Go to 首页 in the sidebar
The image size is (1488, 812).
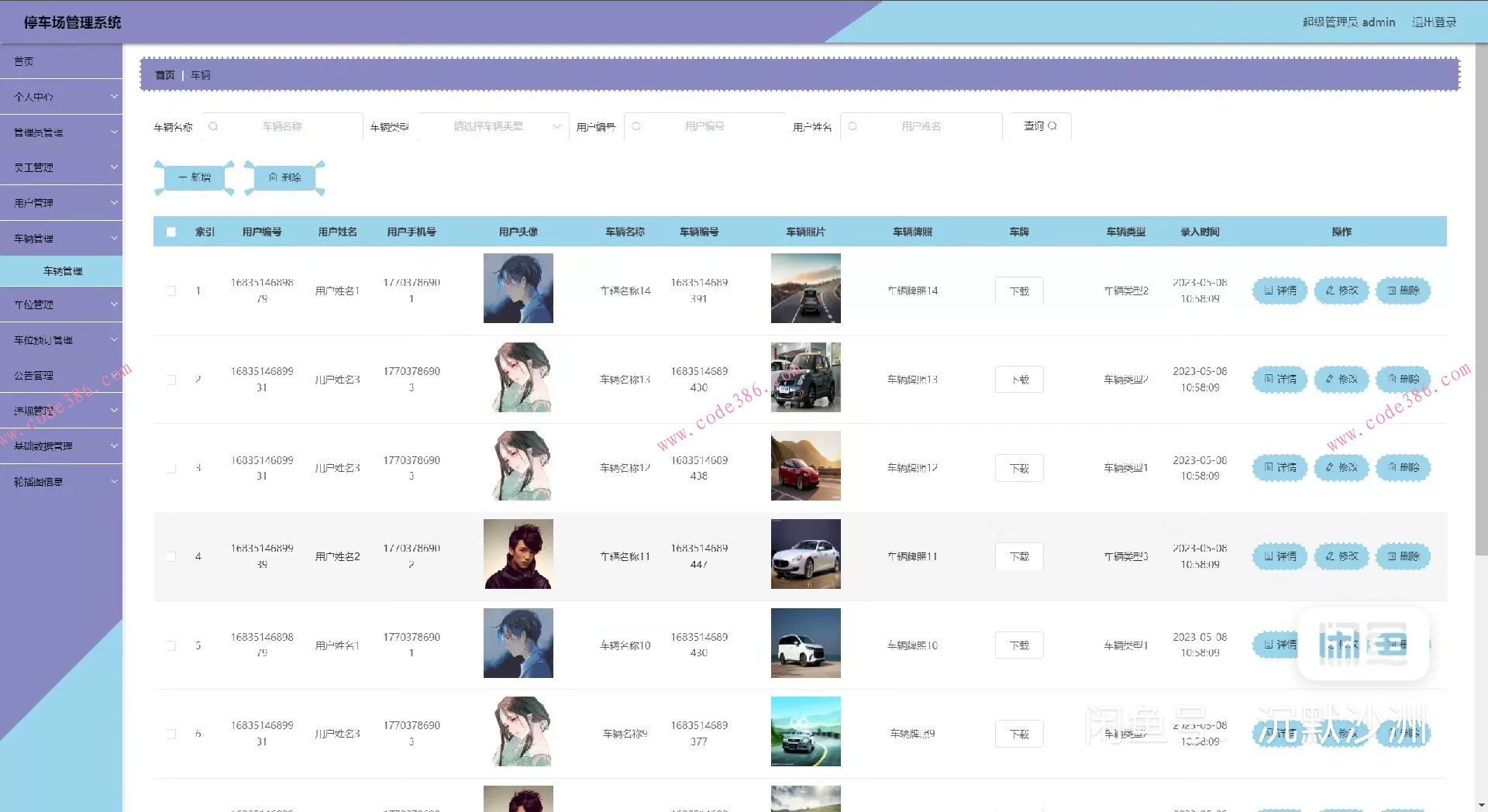click(61, 61)
